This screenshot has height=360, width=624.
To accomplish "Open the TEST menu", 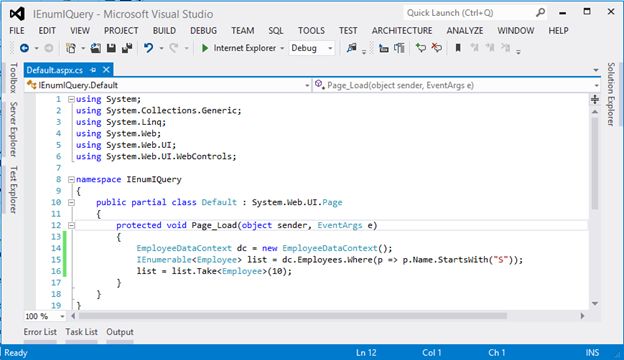I will click(x=348, y=31).
